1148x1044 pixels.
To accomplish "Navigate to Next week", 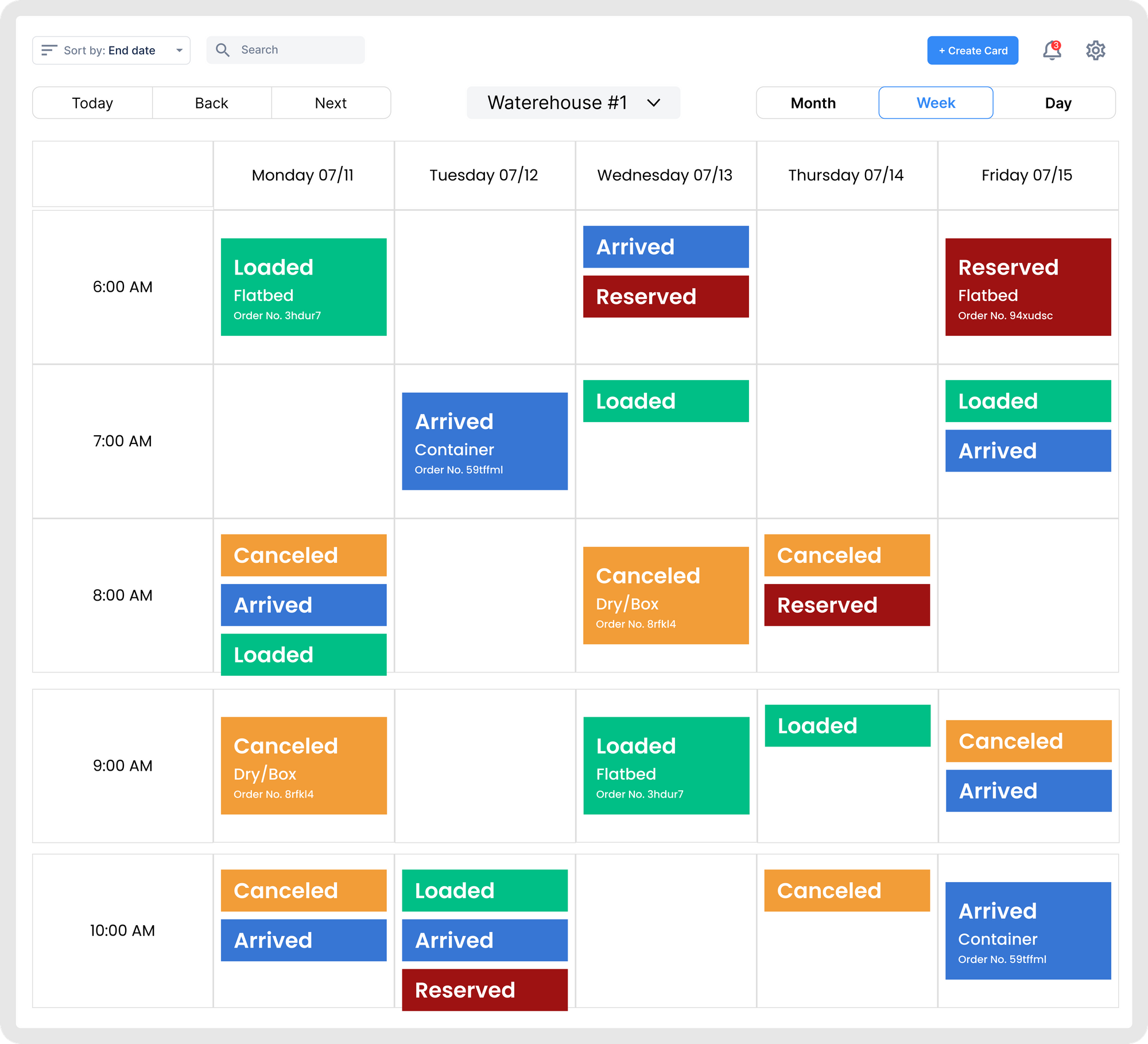I will [331, 103].
